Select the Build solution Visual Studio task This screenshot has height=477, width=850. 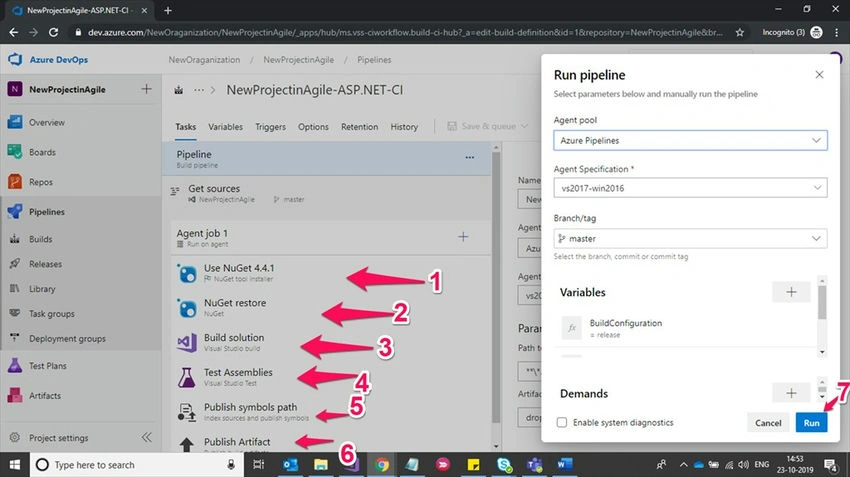pos(234,337)
